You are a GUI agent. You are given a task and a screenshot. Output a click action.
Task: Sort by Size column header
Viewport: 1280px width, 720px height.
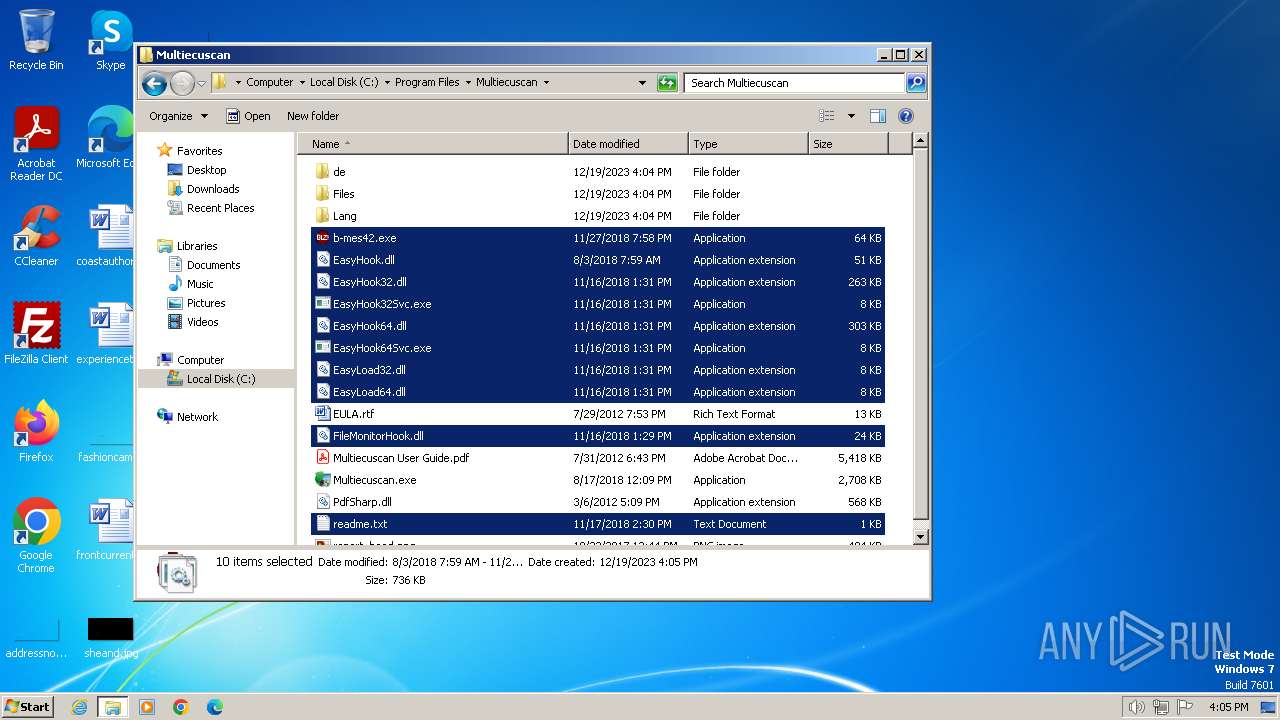(x=848, y=144)
